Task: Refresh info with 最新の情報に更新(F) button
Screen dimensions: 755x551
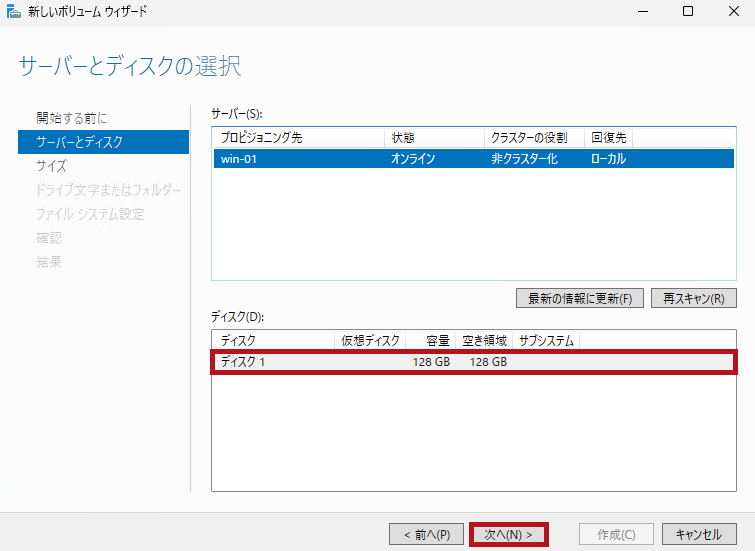Action: pyautogui.click(x=579, y=298)
